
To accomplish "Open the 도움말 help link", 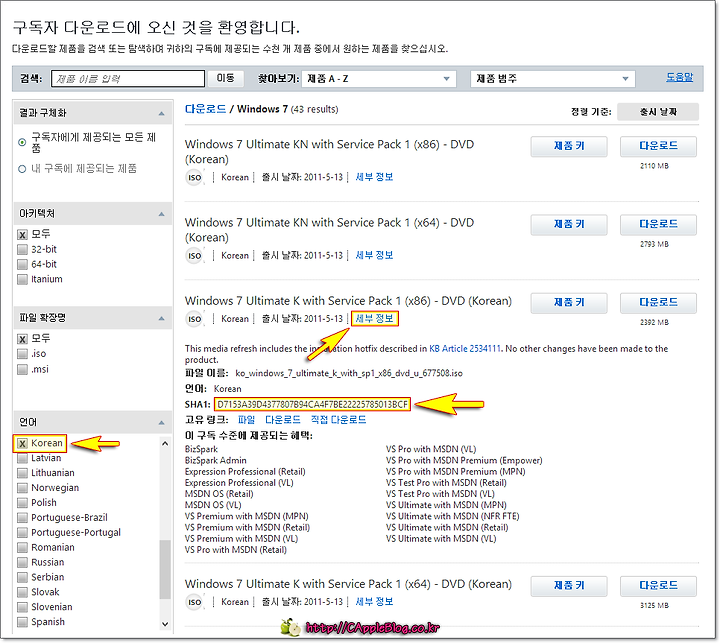I will pyautogui.click(x=679, y=77).
